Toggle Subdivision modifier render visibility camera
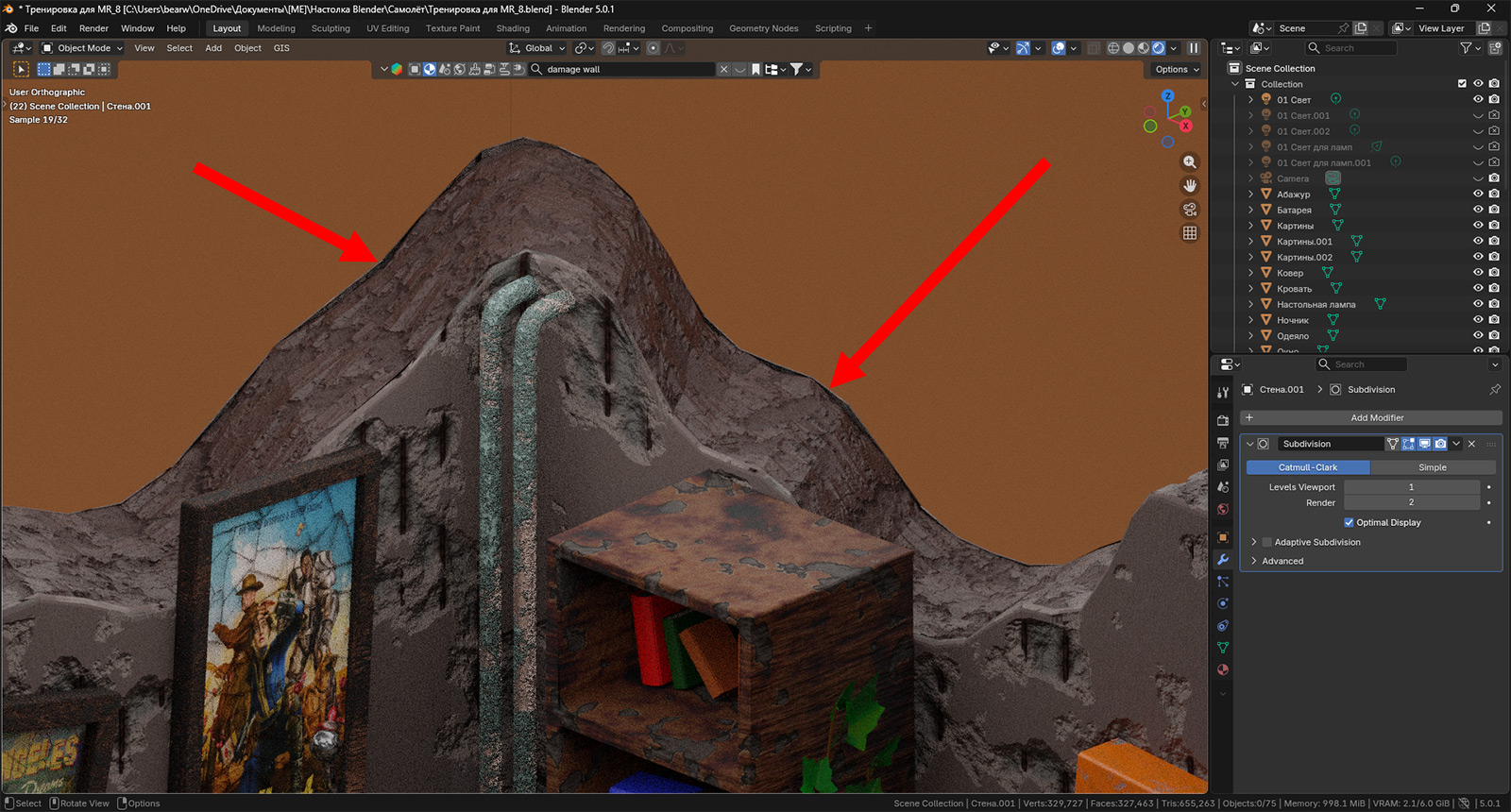The image size is (1511, 812). pyautogui.click(x=1440, y=444)
